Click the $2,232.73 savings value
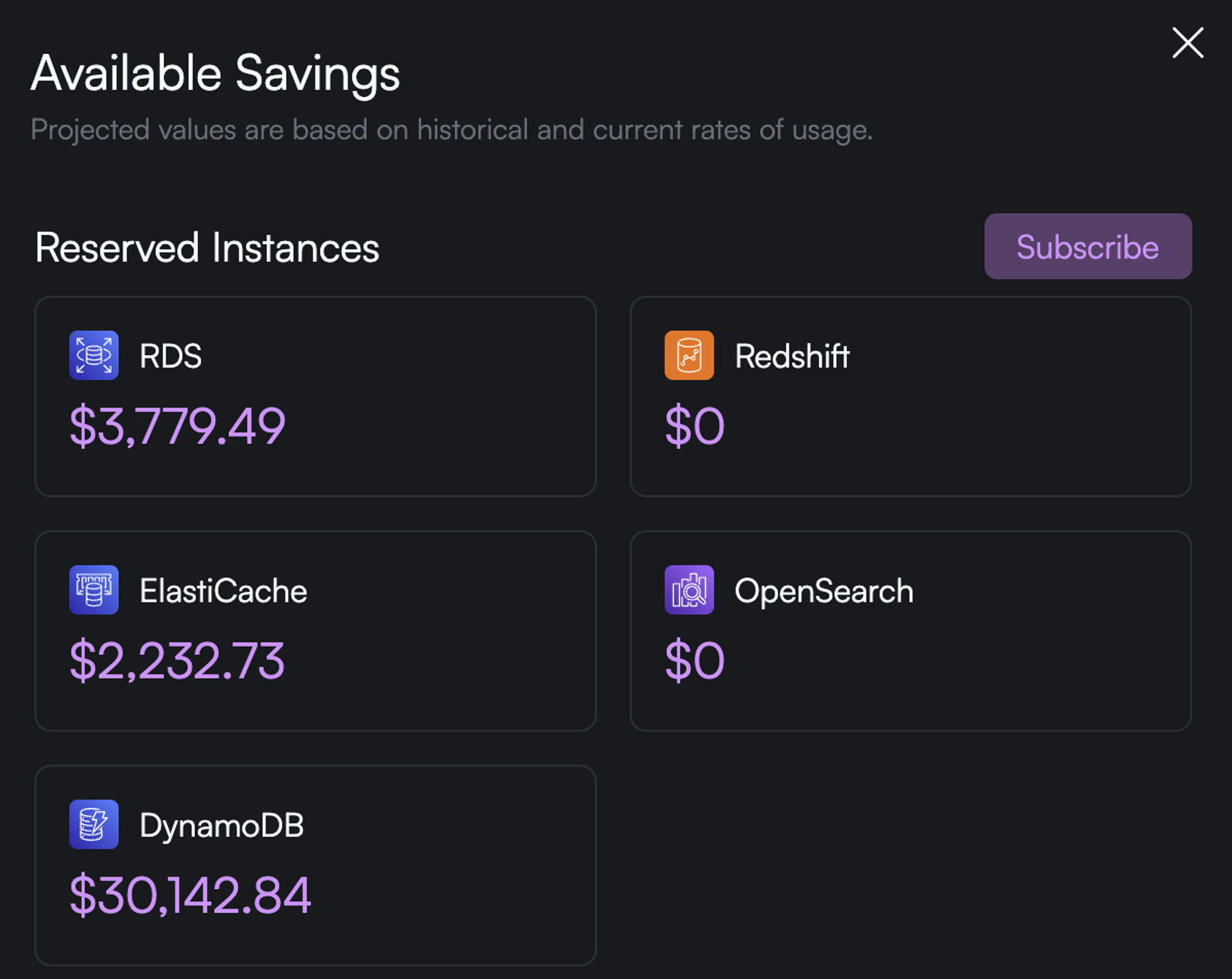1232x979 pixels. coord(177,661)
